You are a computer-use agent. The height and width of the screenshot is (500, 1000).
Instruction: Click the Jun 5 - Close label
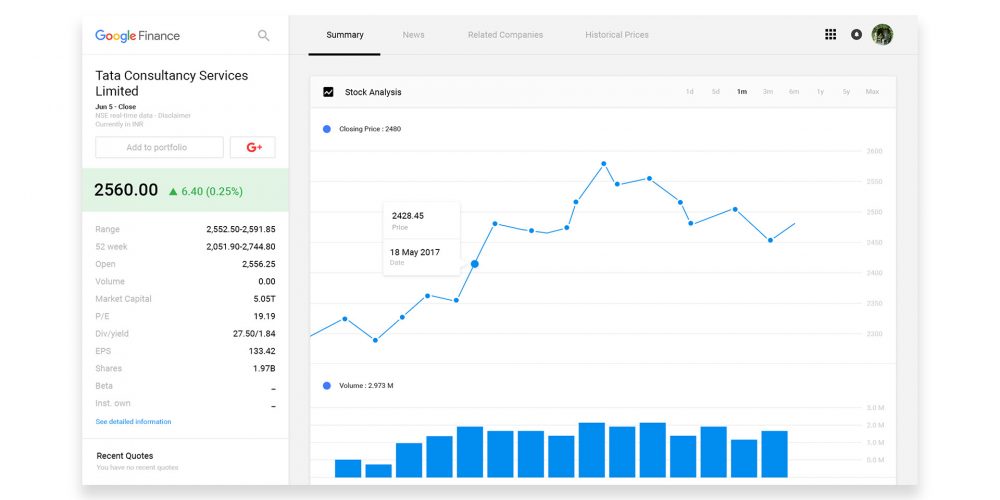(115, 107)
